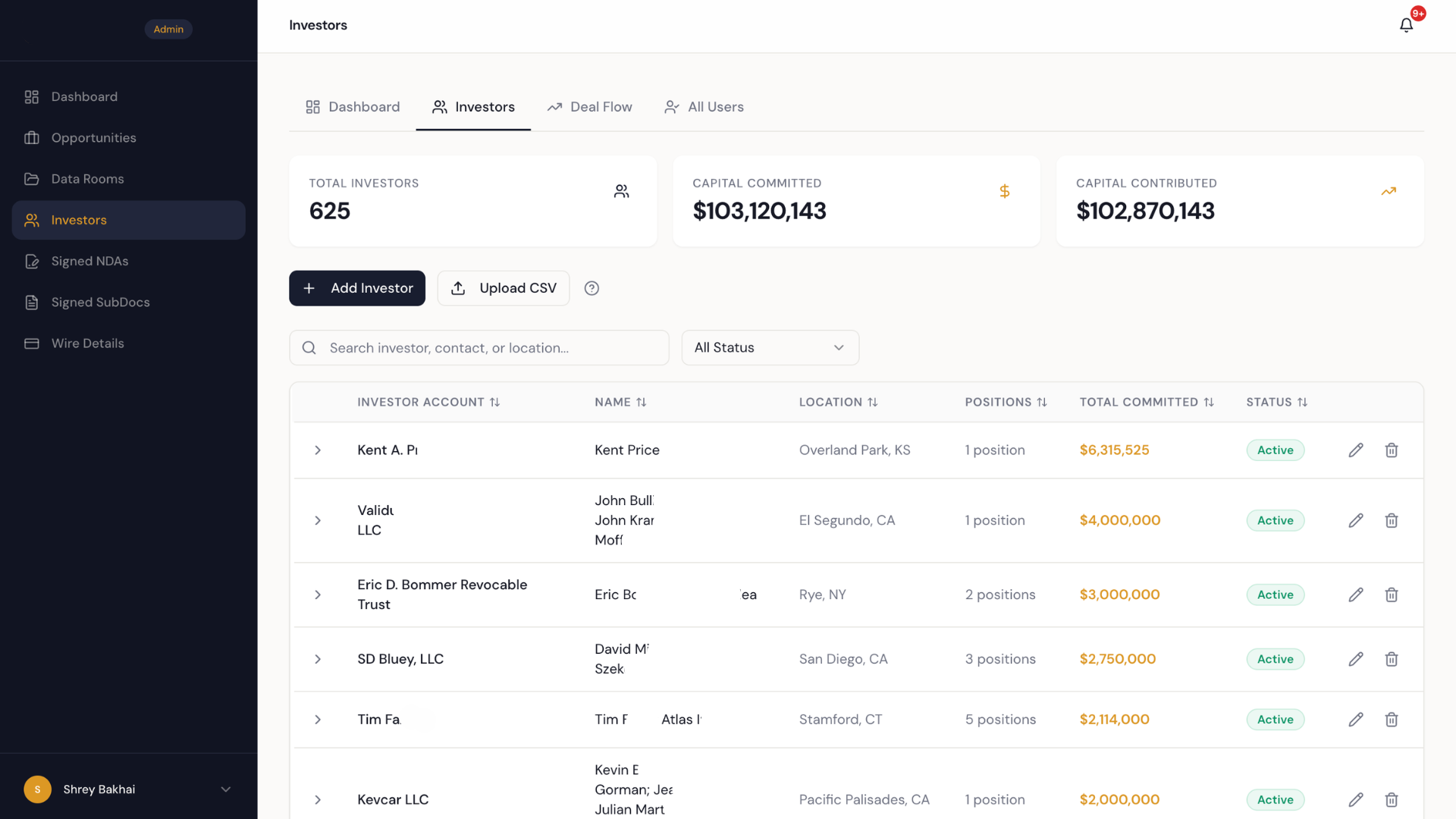Click the Signed SubDocs sidebar icon
This screenshot has width=1456, height=819.
[x=31, y=302]
